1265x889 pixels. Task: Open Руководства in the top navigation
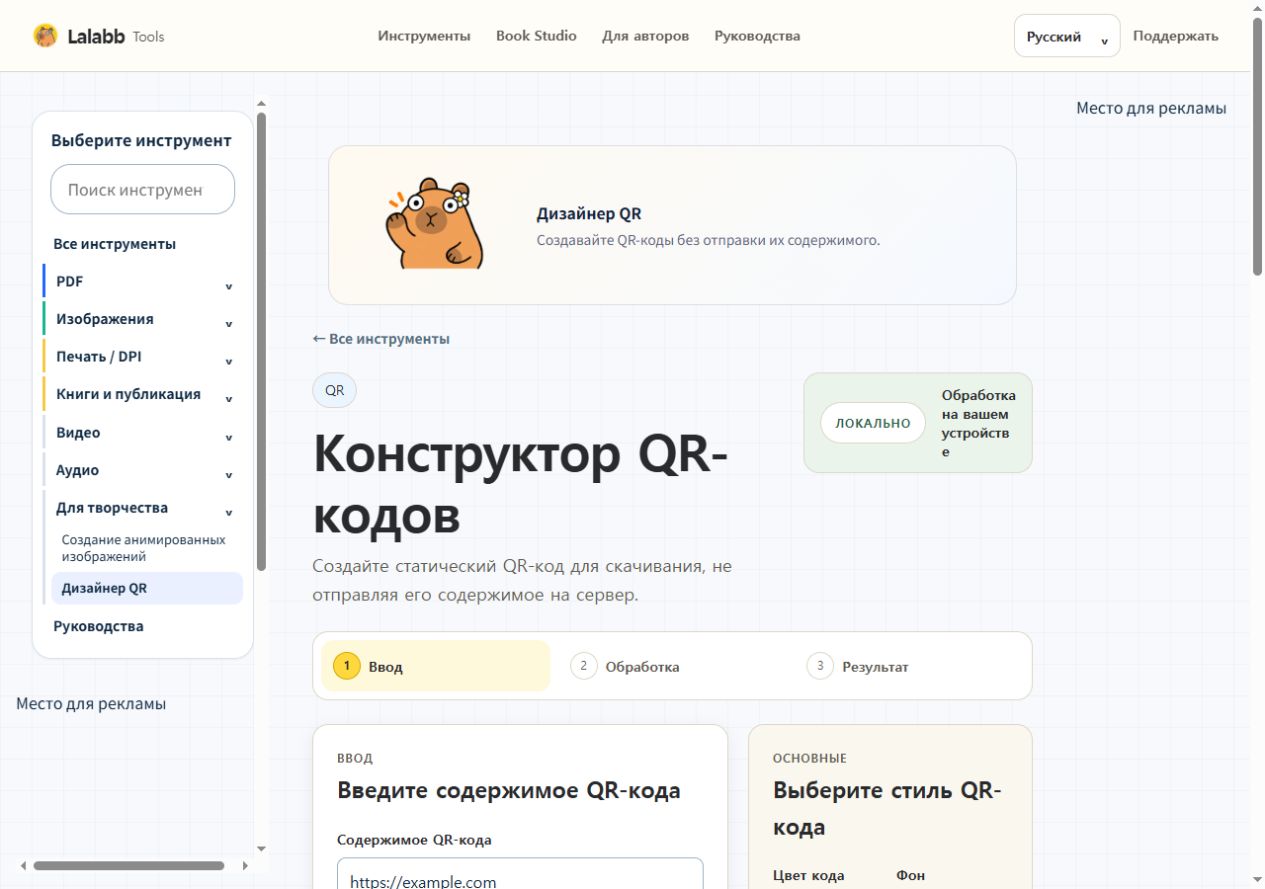tap(757, 36)
